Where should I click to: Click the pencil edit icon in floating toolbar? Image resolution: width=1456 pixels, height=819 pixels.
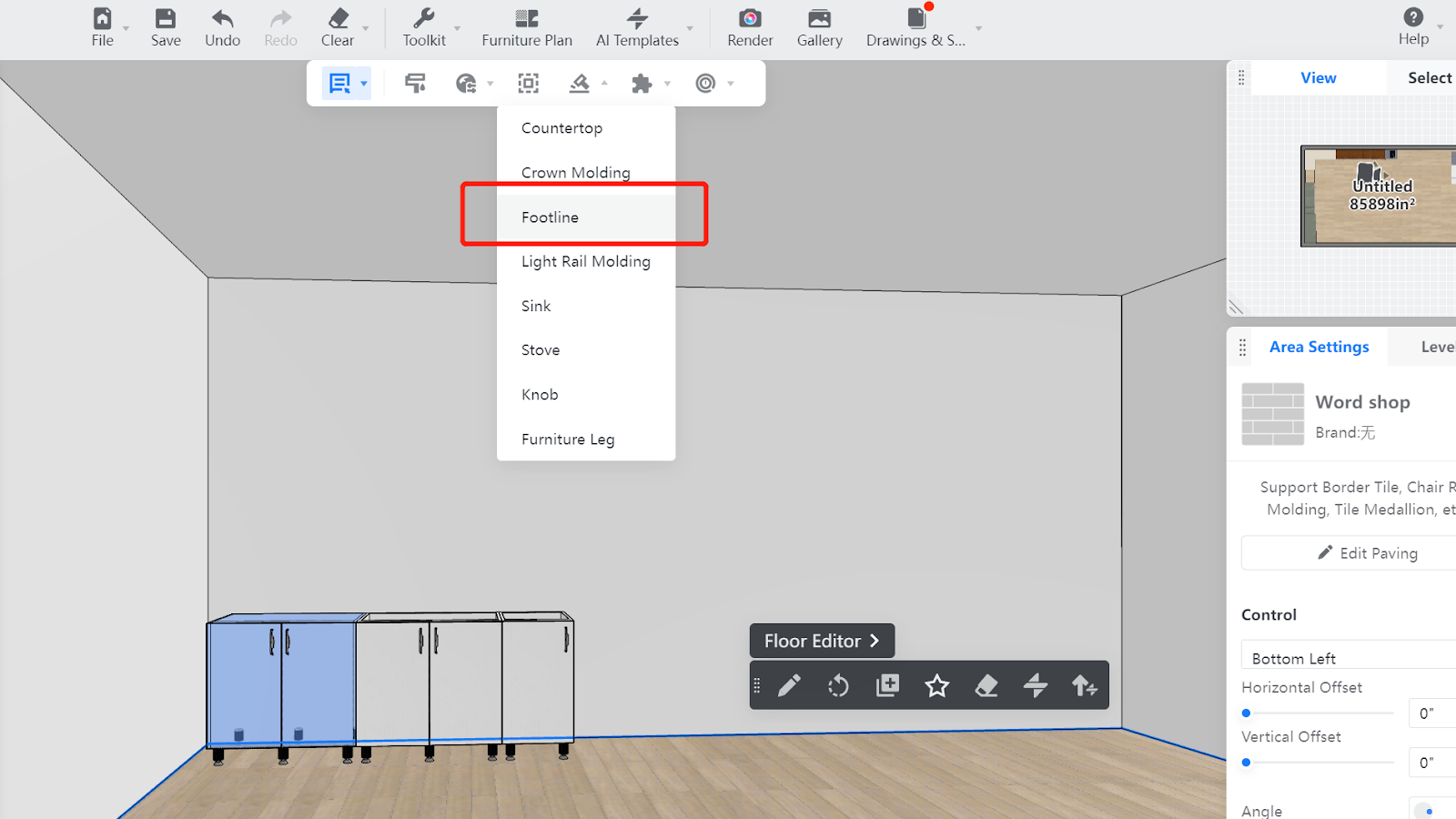click(x=789, y=685)
